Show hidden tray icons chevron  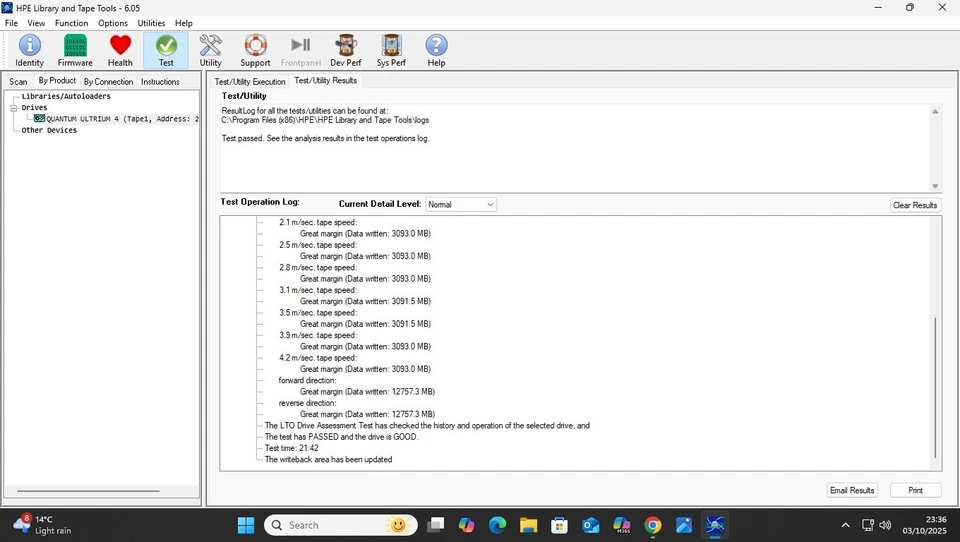[846, 525]
